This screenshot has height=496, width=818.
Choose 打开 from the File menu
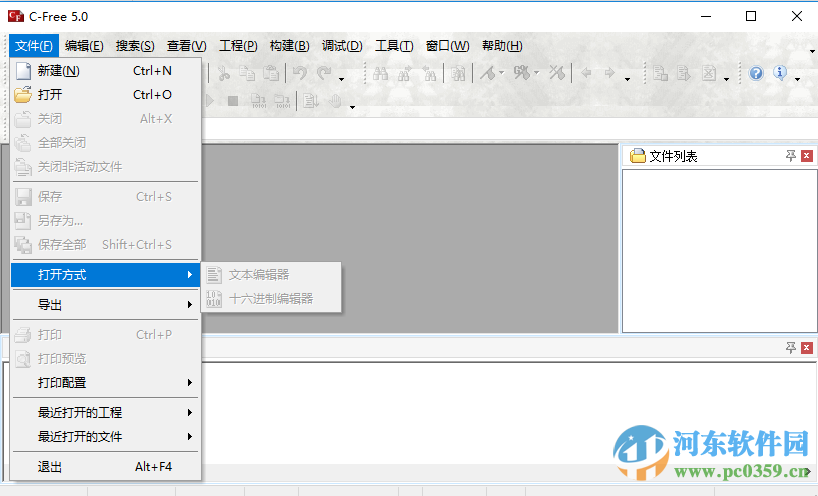pyautogui.click(x=105, y=95)
